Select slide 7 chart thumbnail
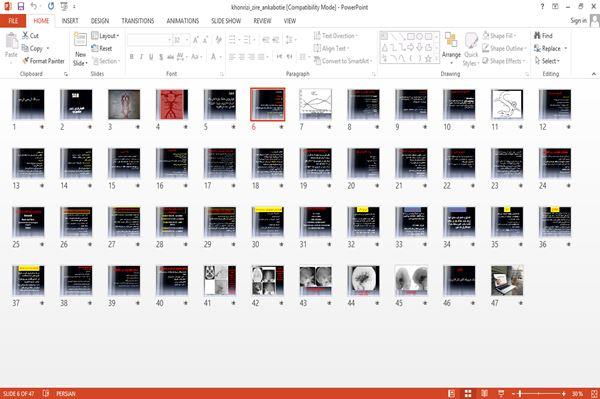Image resolution: width=600 pixels, height=399 pixels. (316, 104)
